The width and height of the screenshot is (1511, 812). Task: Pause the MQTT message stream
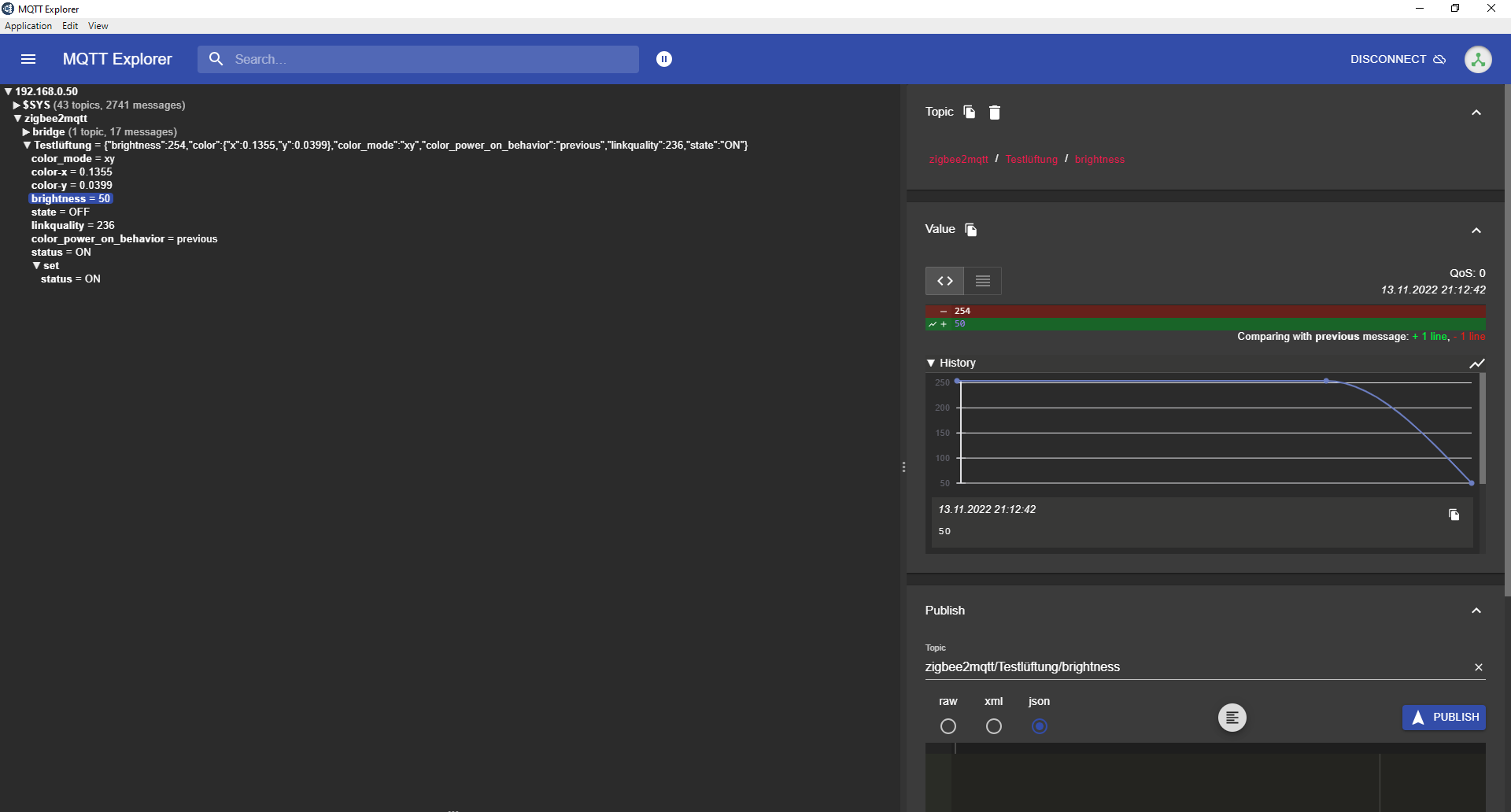click(x=664, y=58)
